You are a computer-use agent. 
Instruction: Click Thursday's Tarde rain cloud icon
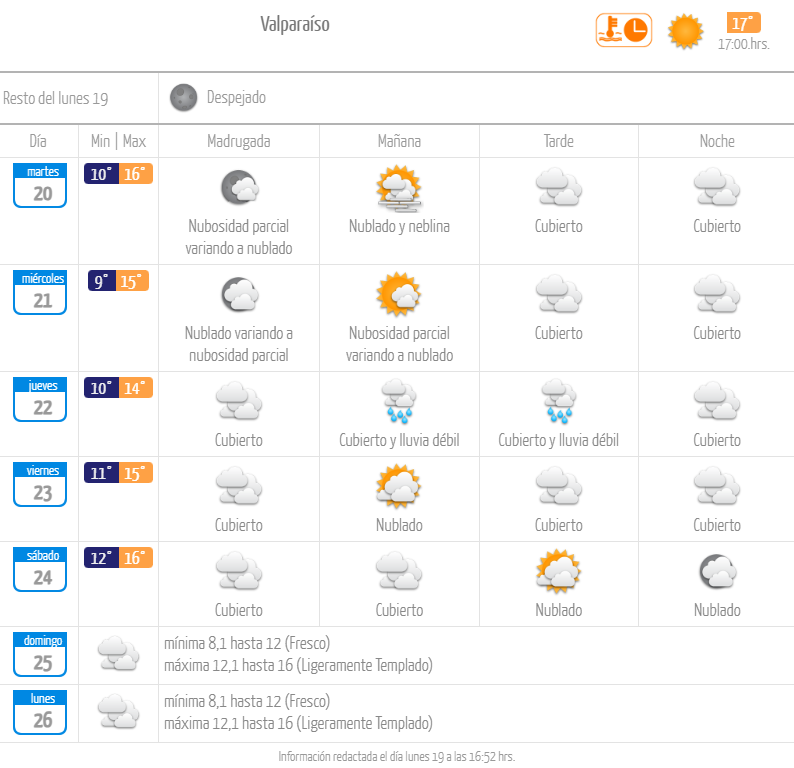(x=559, y=401)
